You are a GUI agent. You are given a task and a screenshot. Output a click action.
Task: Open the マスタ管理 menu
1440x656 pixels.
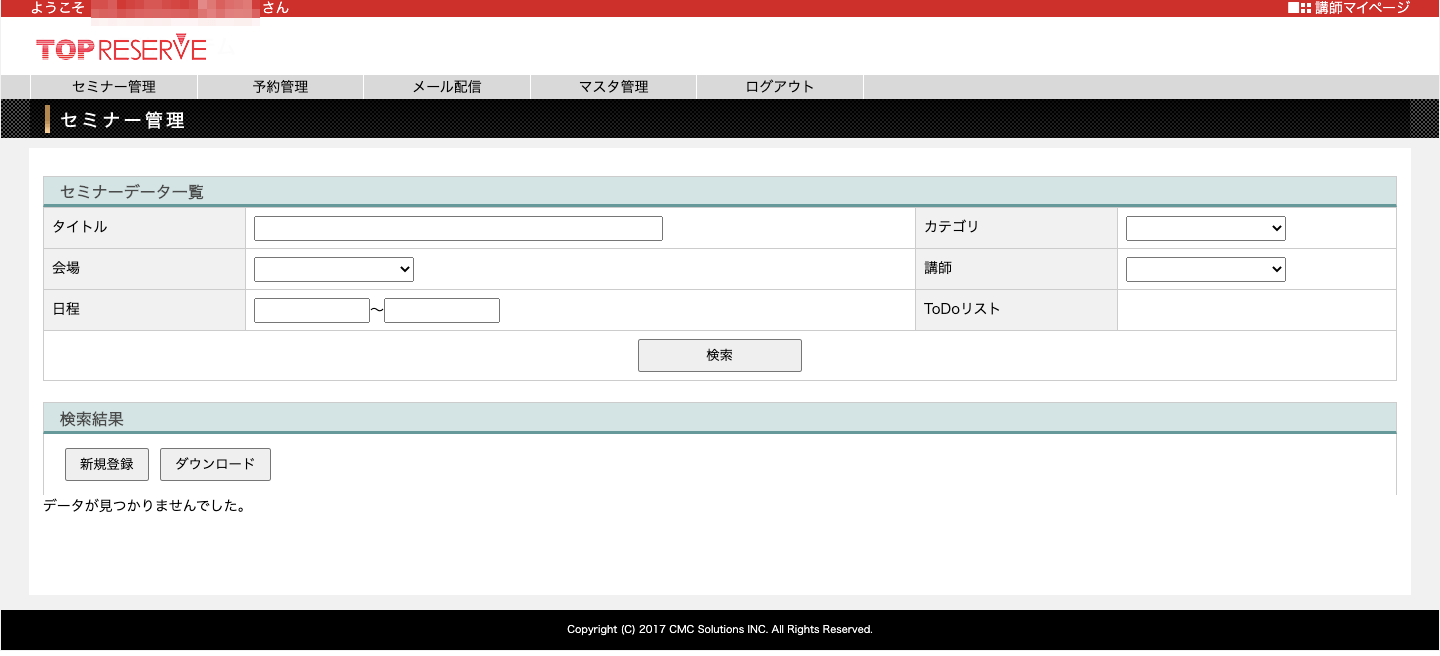click(x=613, y=87)
